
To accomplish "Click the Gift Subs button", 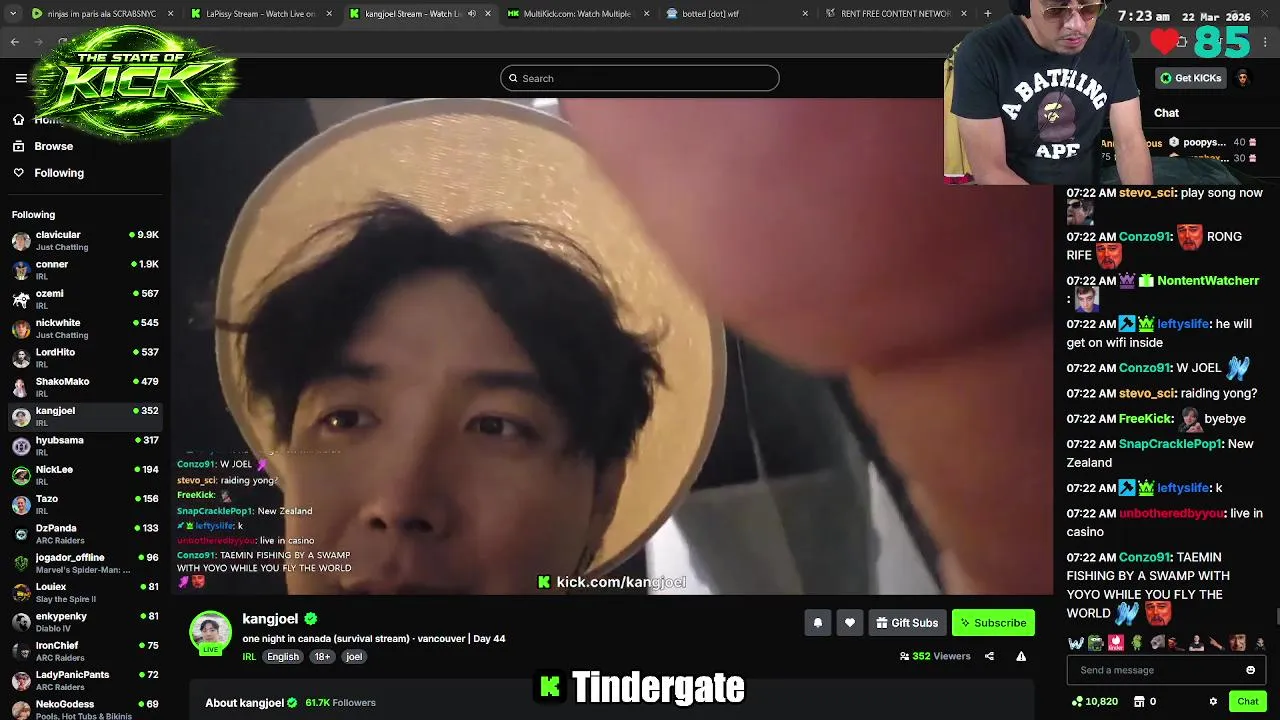I will click(907, 623).
